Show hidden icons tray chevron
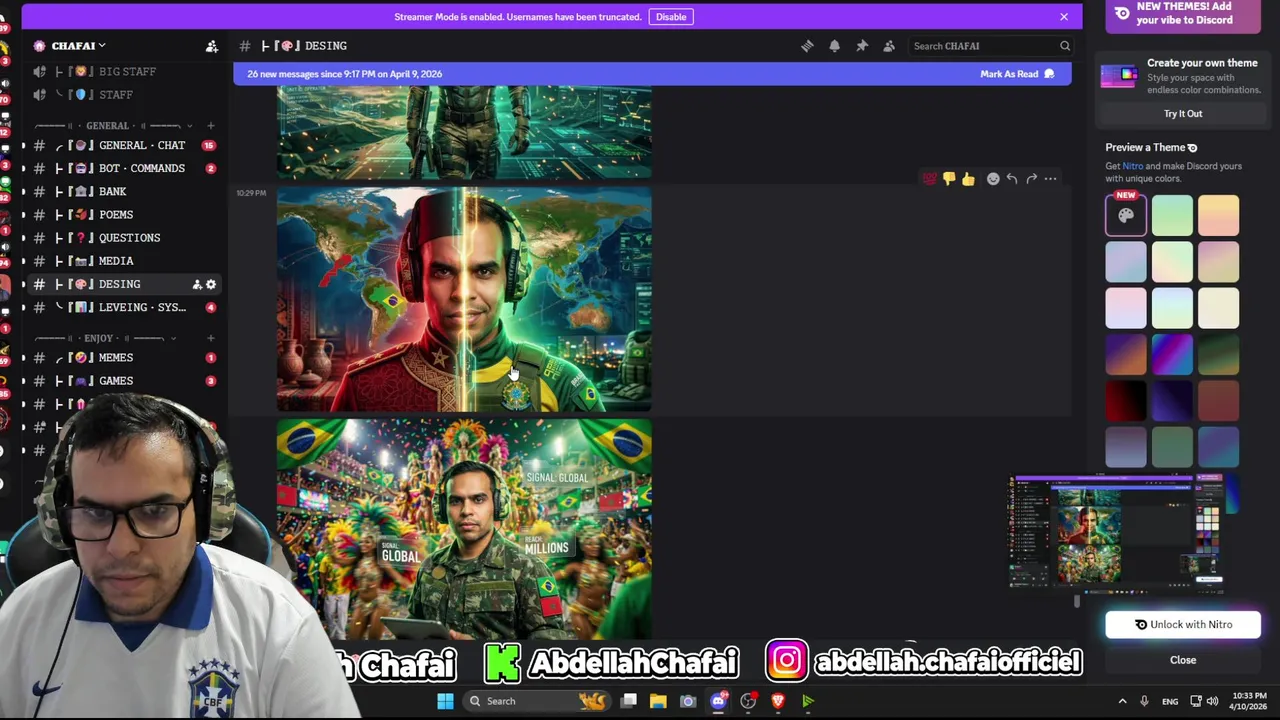 tap(1122, 701)
